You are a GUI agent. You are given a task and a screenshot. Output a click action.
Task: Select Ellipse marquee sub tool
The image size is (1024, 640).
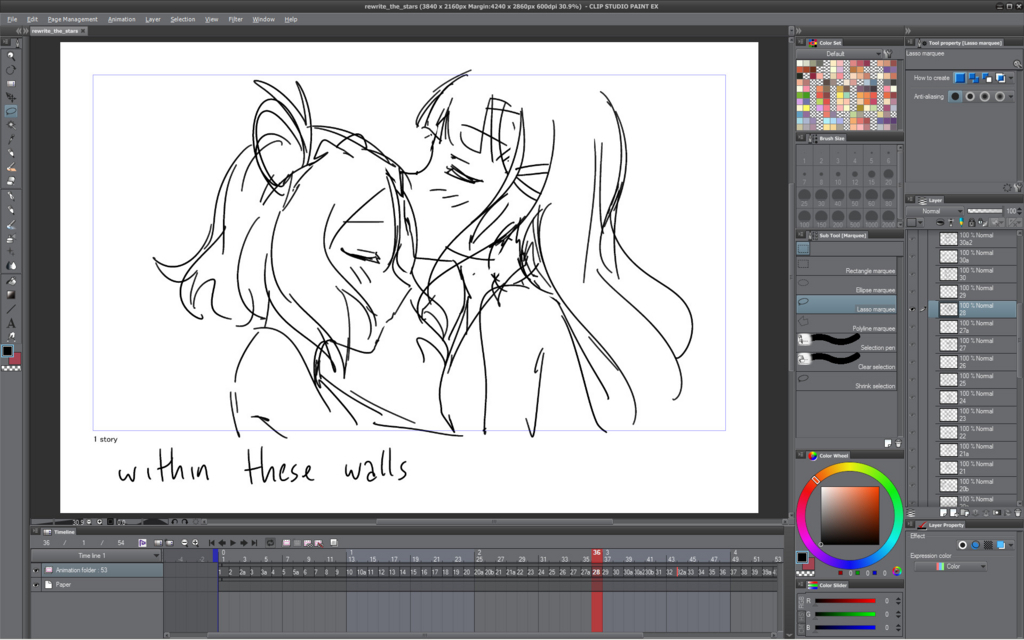tap(846, 285)
